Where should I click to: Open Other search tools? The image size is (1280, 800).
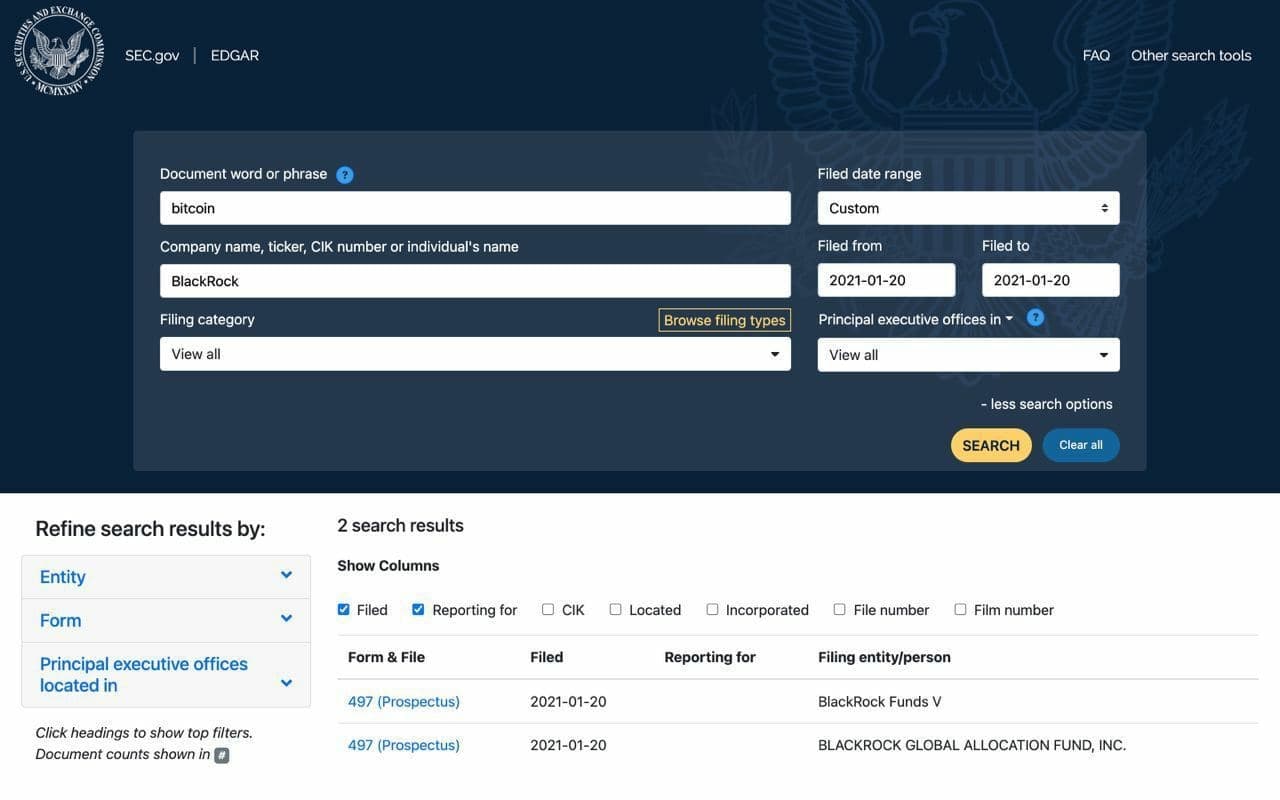pos(1191,55)
